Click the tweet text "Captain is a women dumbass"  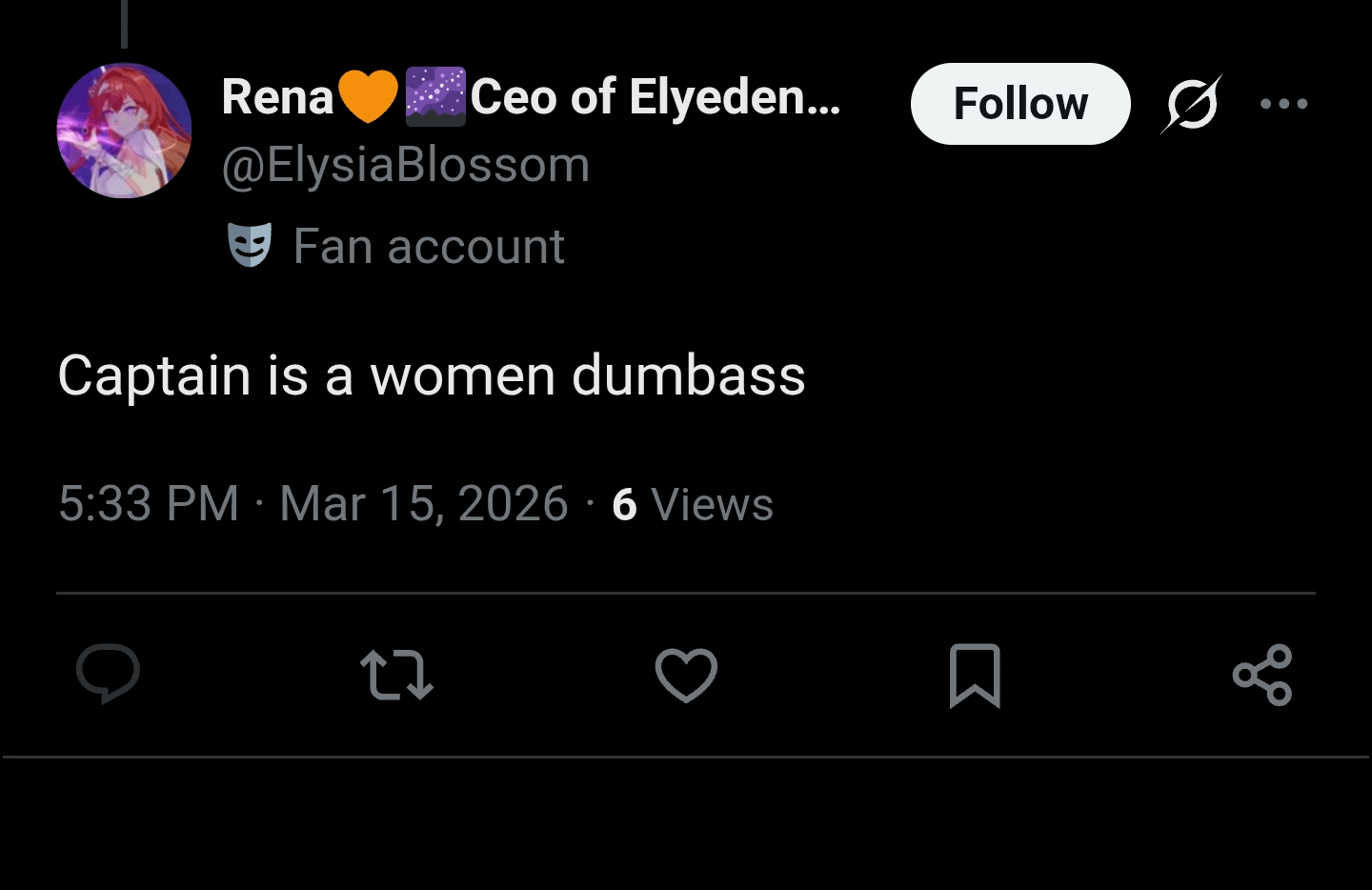pos(432,375)
